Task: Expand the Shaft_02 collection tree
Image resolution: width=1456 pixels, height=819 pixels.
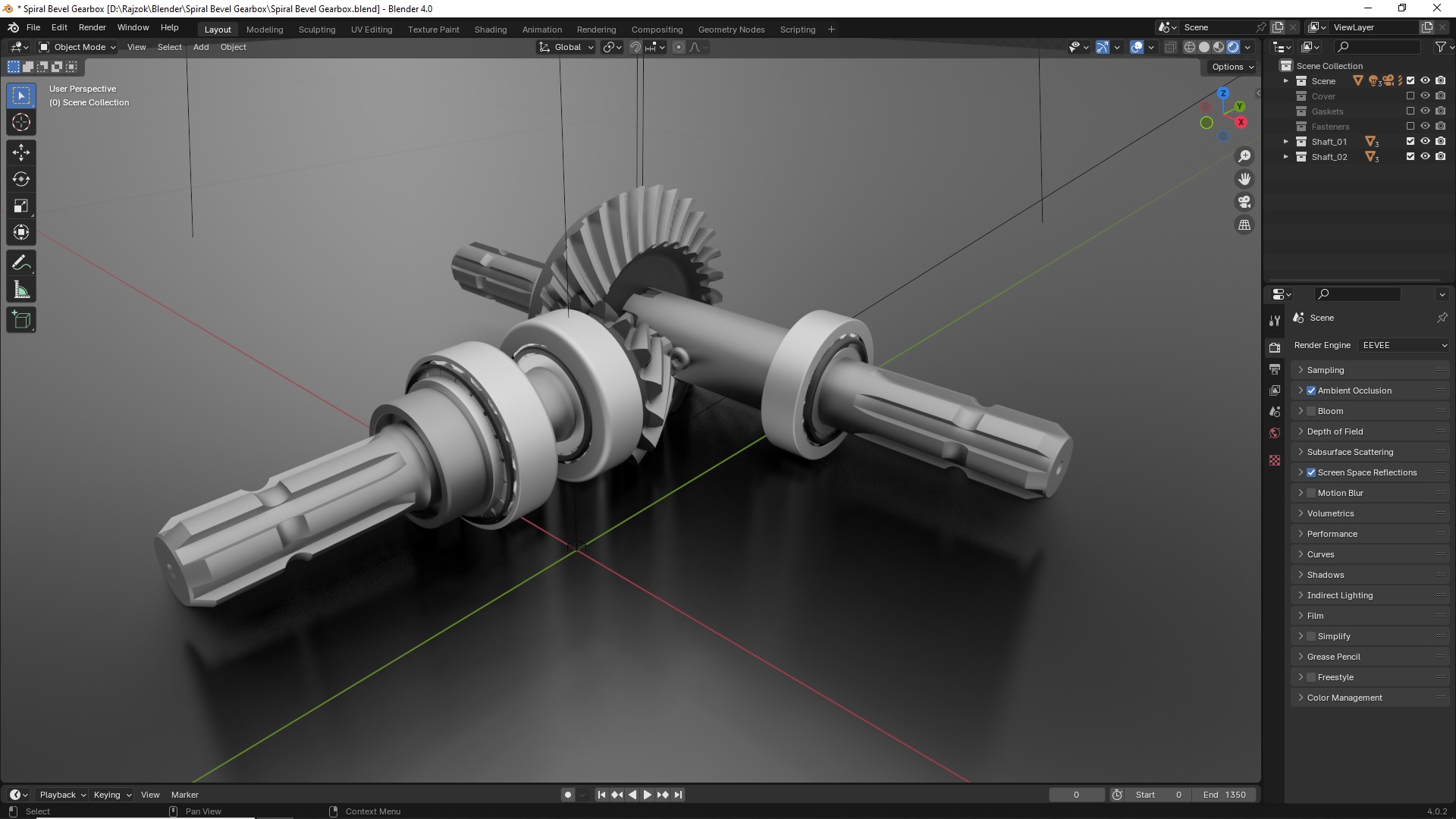Action: click(x=1285, y=157)
